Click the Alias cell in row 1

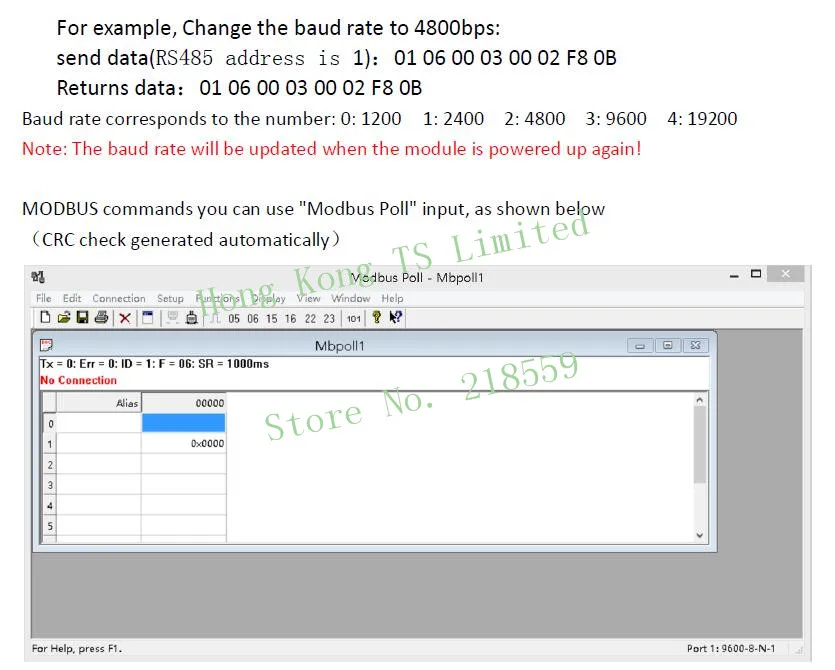coord(99,443)
